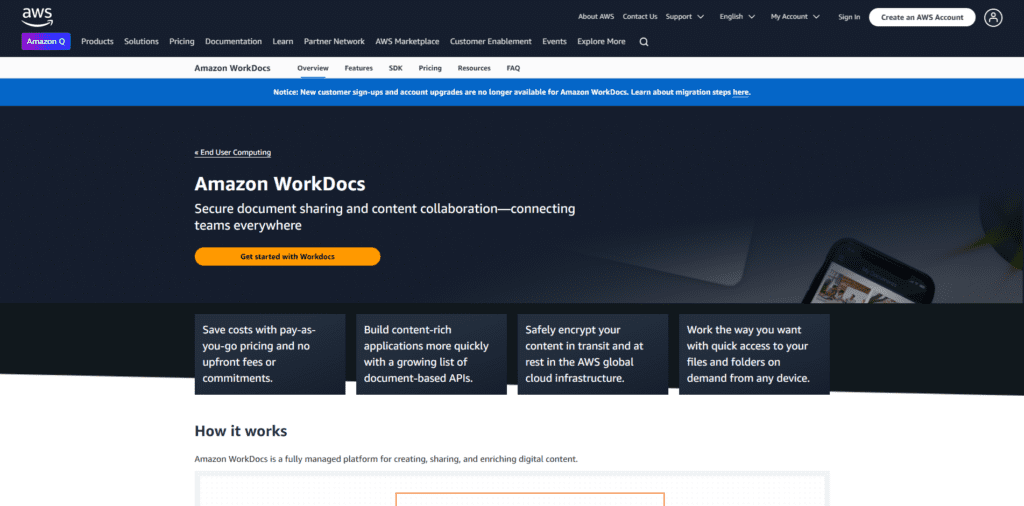Select the Resources tab
Viewport: 1024px width, 506px height.
tap(474, 68)
